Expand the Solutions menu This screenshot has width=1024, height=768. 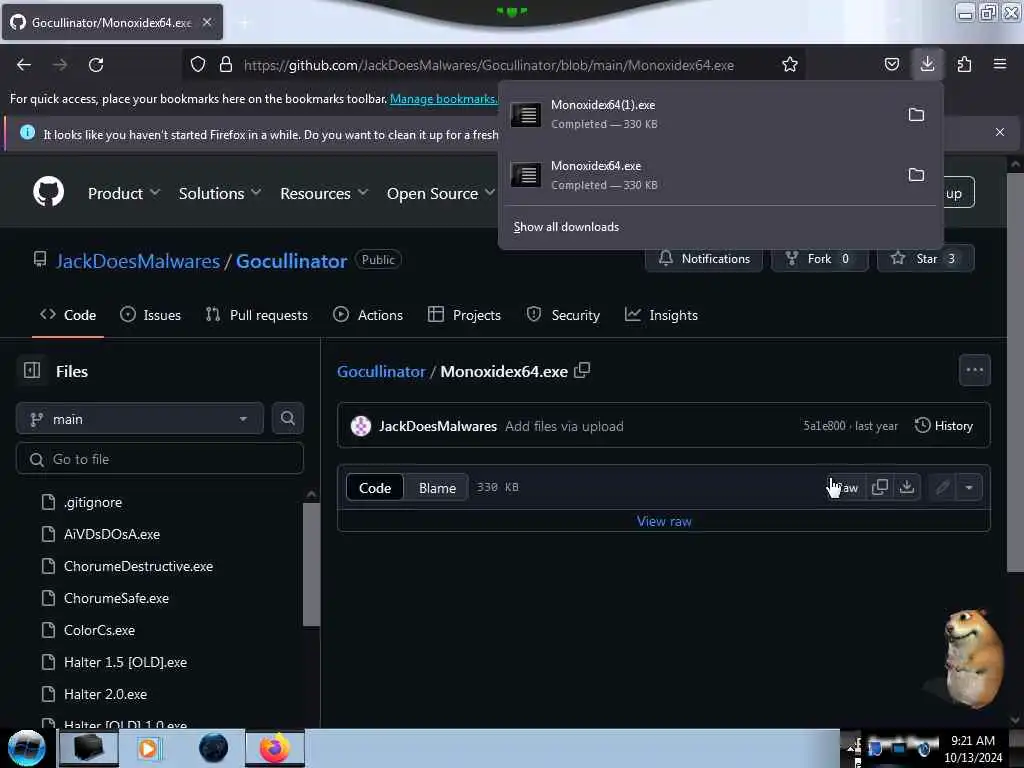219,193
